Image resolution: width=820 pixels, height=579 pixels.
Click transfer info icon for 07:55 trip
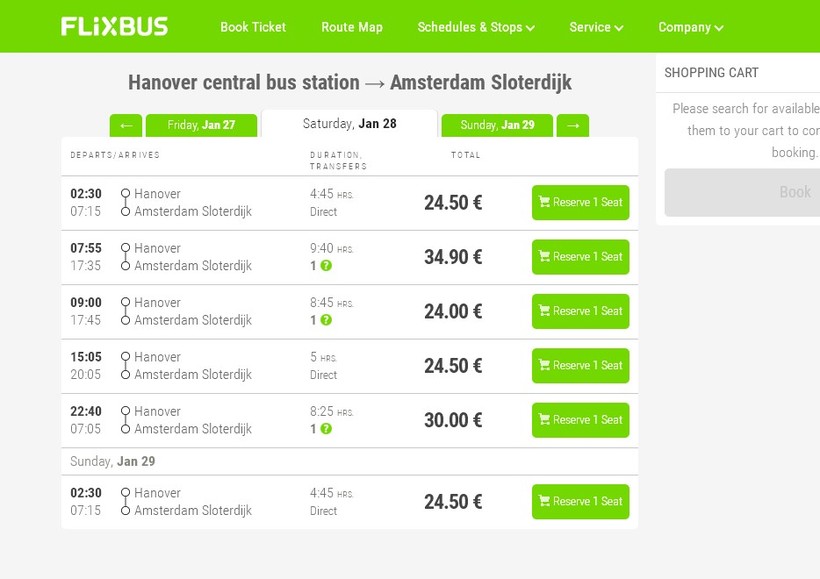pyautogui.click(x=326, y=266)
